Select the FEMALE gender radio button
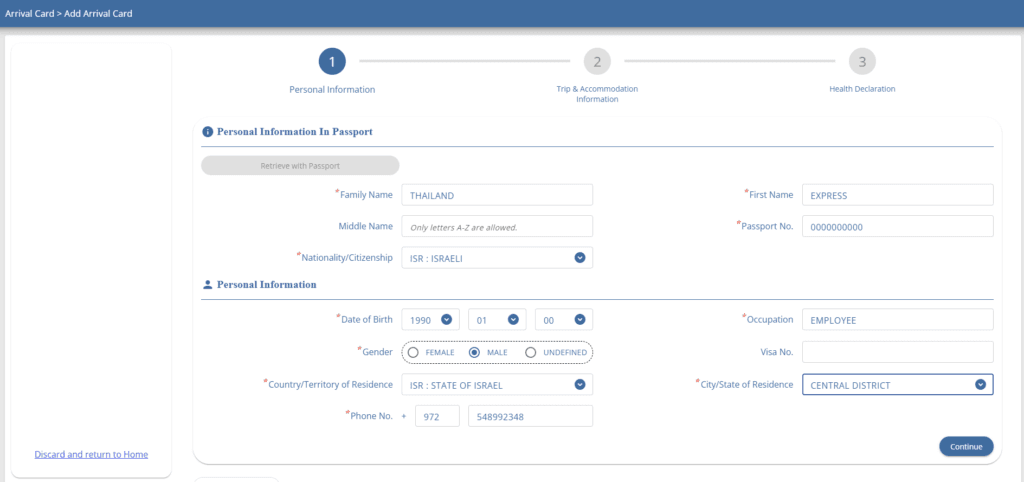 tap(413, 352)
